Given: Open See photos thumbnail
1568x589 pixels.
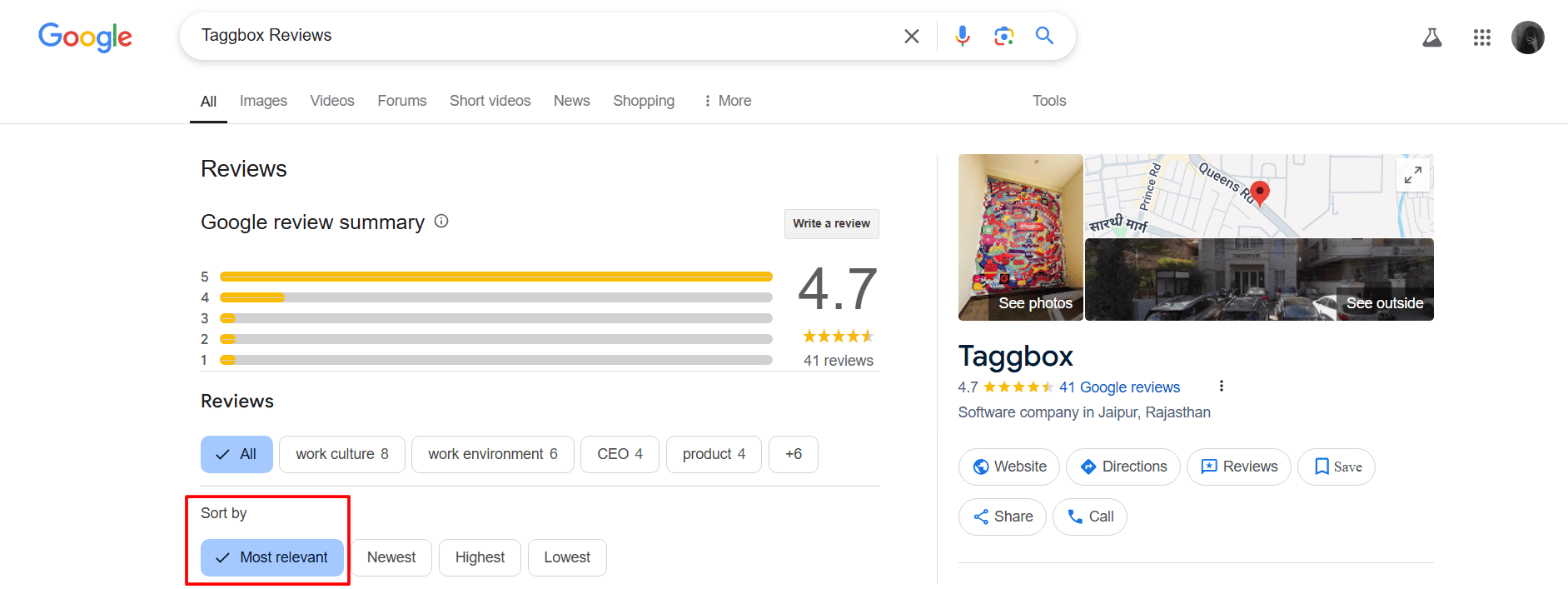Looking at the screenshot, I should coord(1020,237).
